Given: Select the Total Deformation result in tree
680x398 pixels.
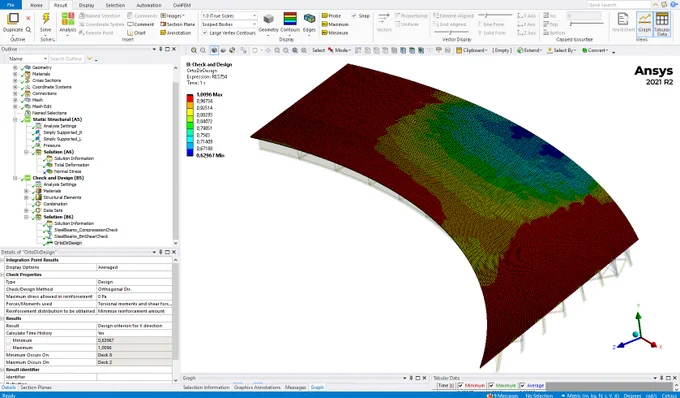Looking at the screenshot, I should 71,165.
